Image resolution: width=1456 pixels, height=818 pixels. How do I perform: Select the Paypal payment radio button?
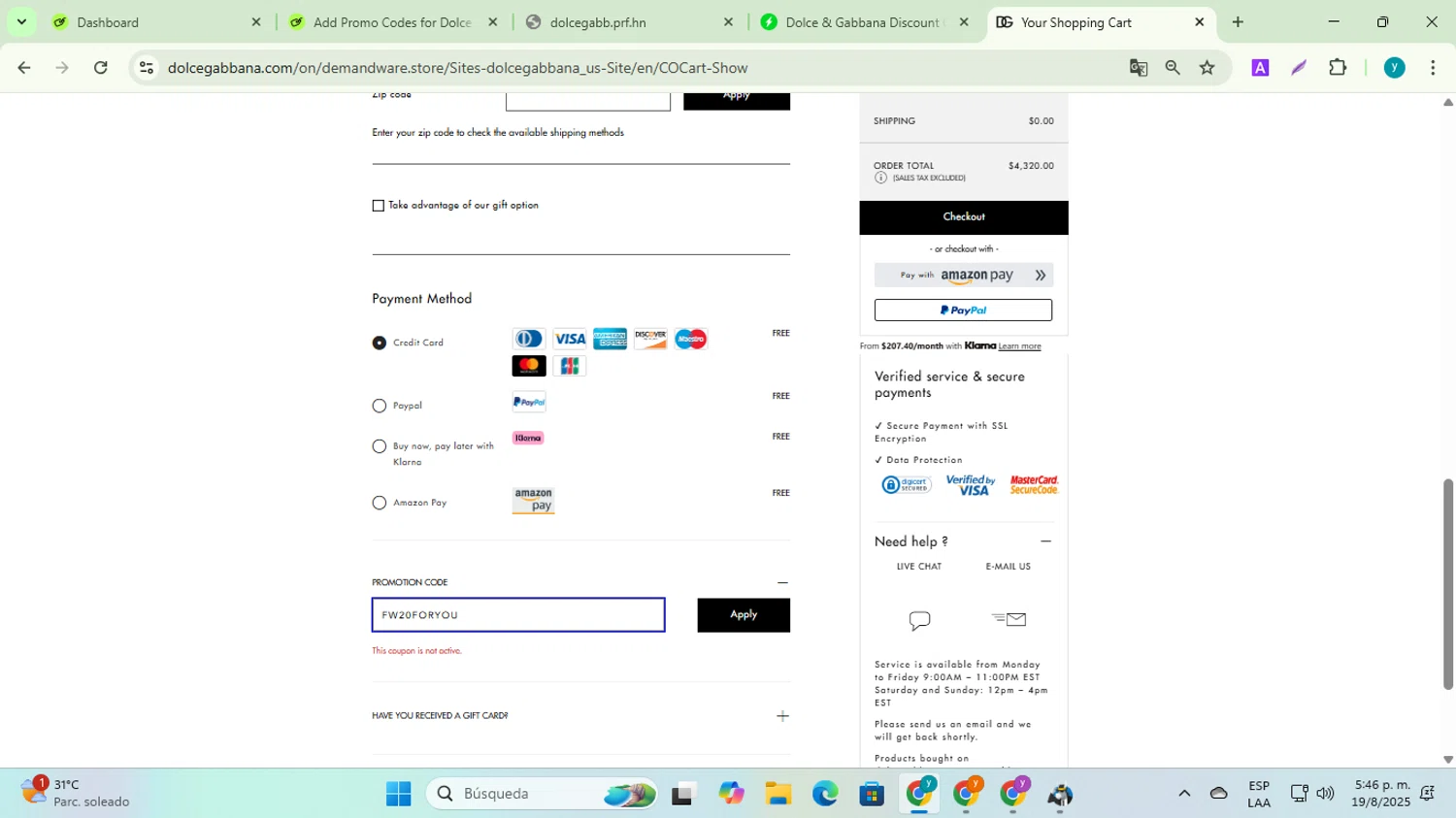(380, 406)
